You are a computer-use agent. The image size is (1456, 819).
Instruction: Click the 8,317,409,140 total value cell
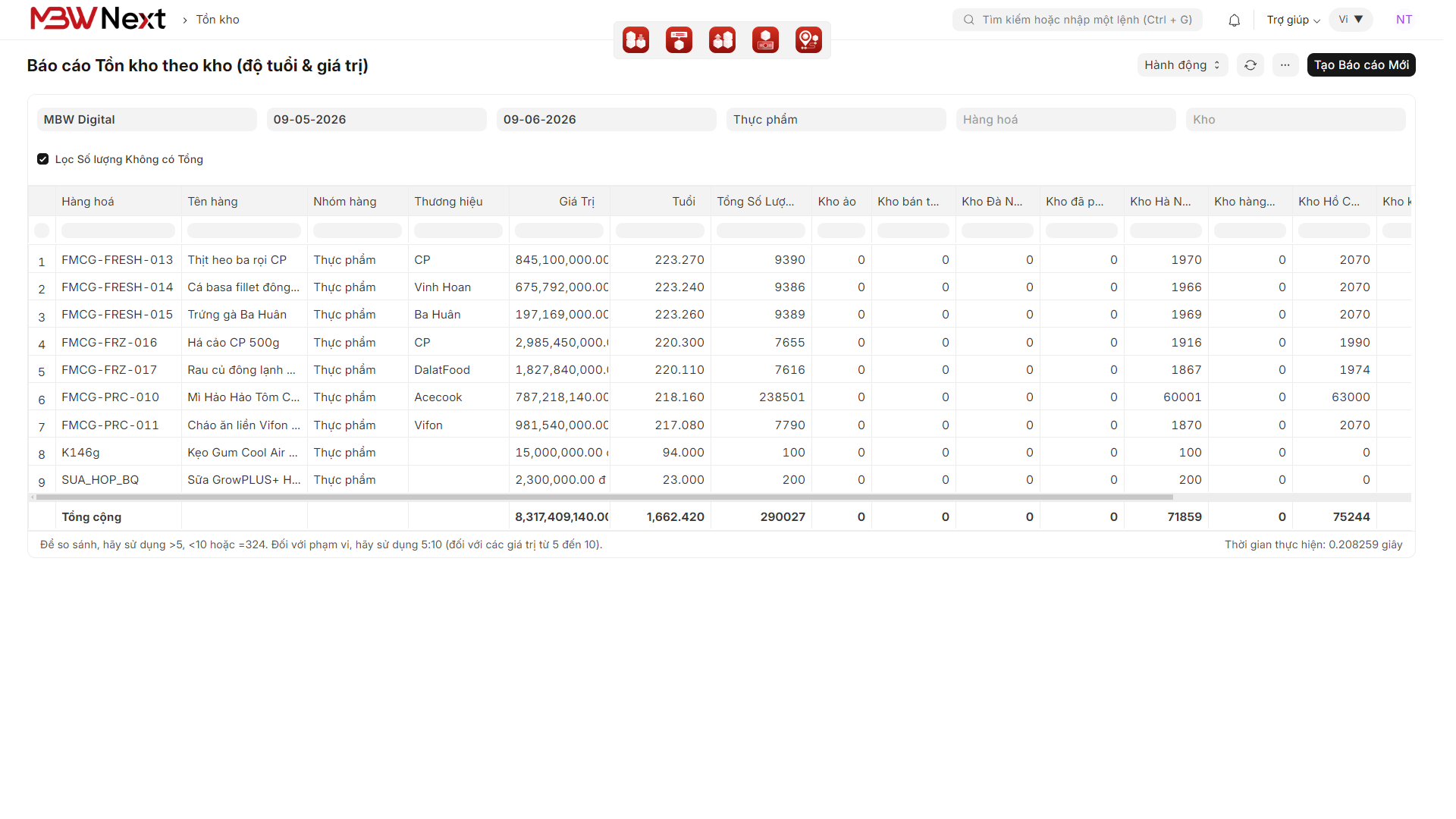560,517
